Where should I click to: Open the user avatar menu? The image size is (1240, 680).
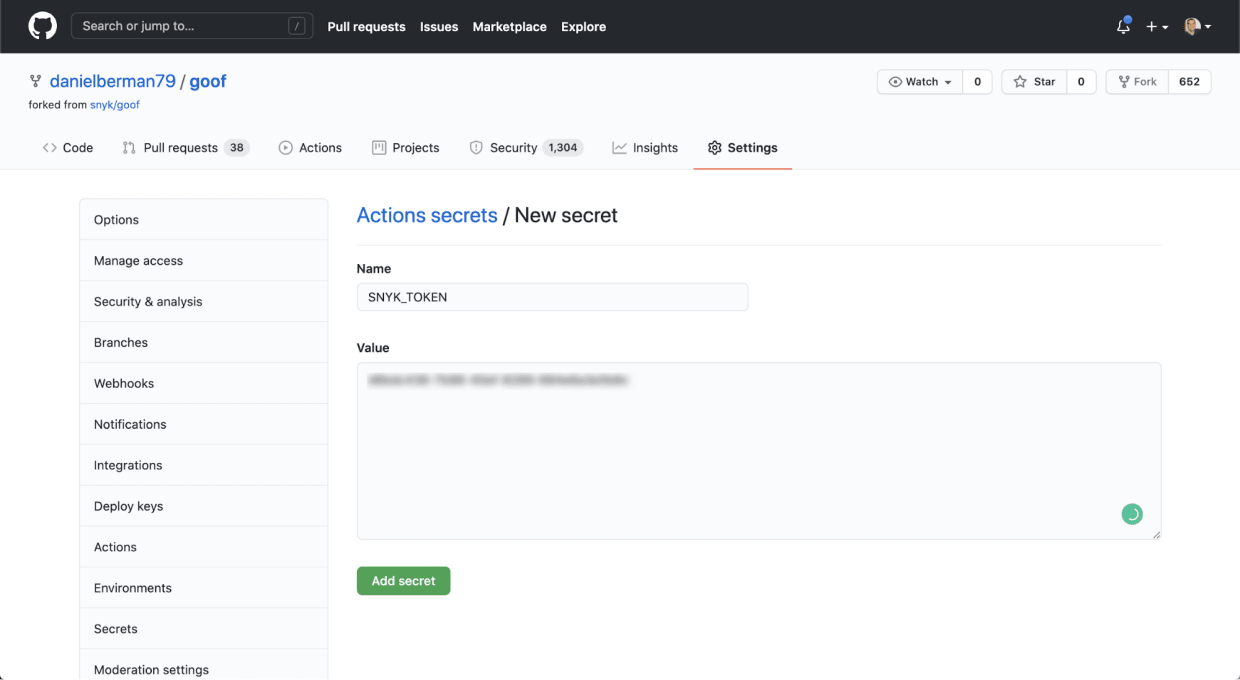[x=1197, y=27]
